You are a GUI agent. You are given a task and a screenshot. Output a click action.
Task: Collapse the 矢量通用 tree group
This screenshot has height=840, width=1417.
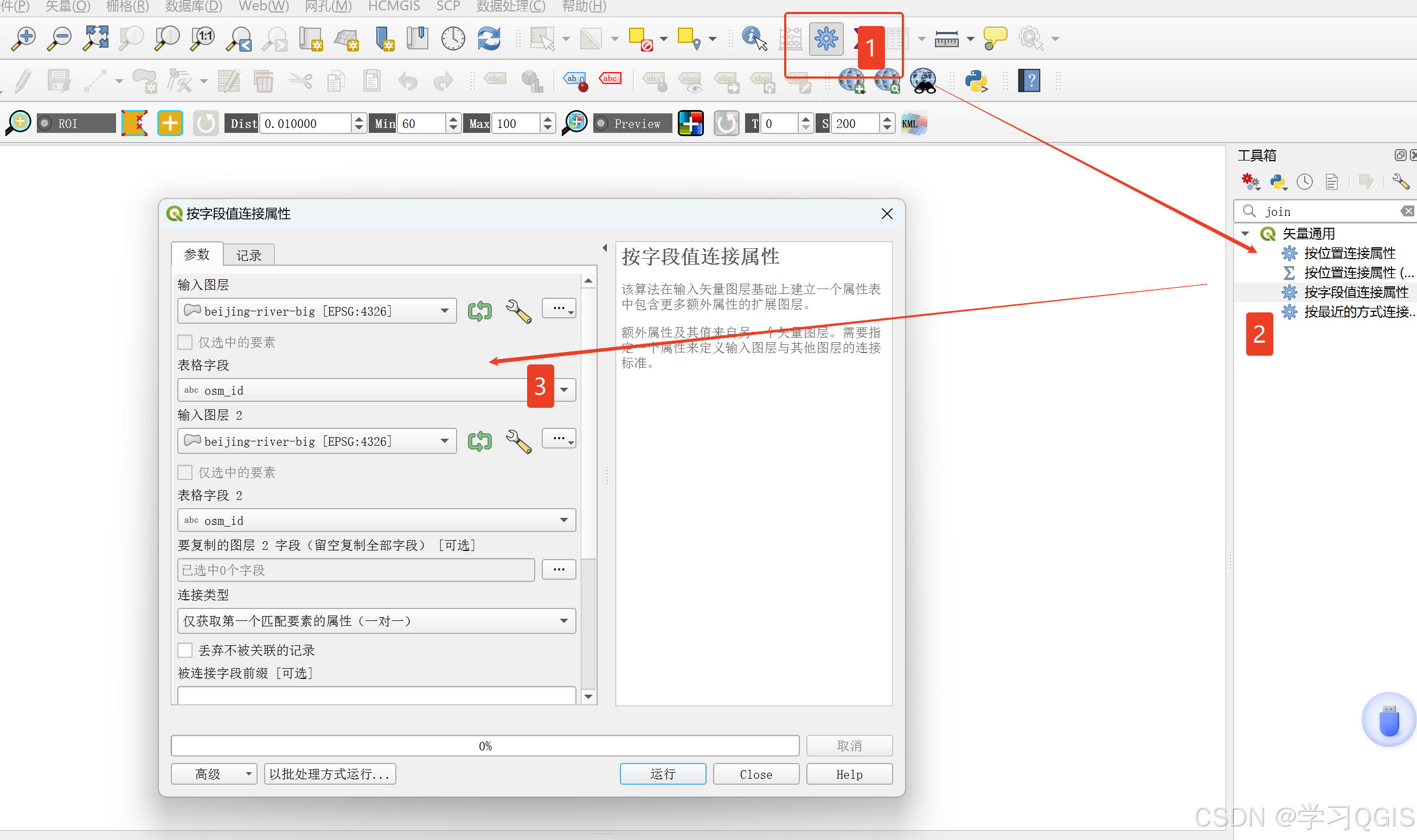(1245, 233)
